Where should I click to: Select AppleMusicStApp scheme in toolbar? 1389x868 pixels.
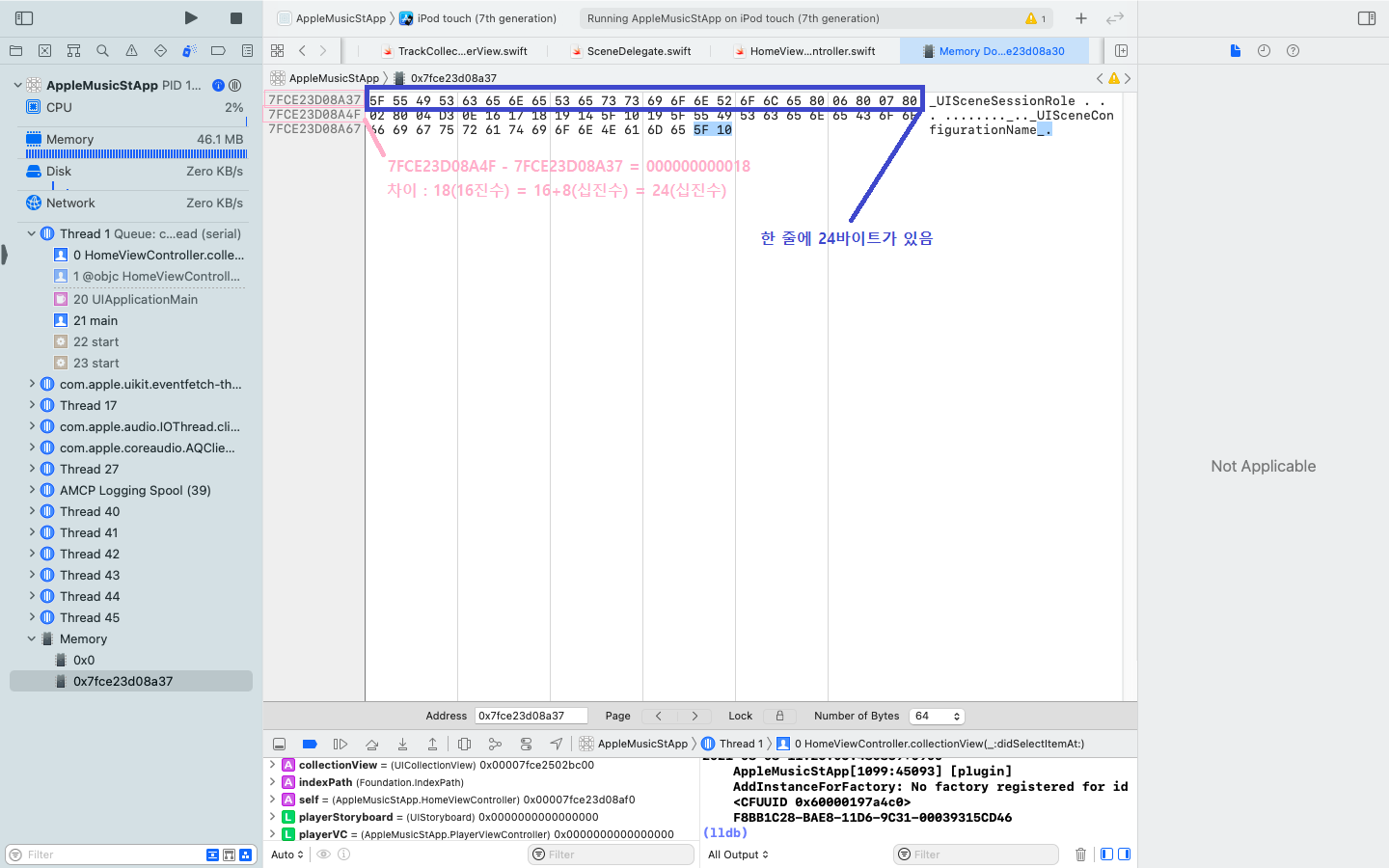coord(332,18)
